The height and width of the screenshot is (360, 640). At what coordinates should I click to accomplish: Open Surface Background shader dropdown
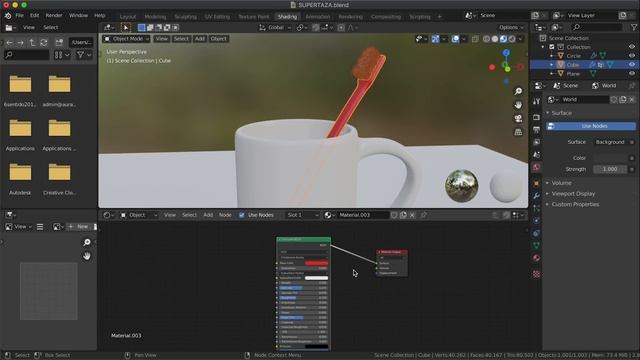click(x=611, y=142)
